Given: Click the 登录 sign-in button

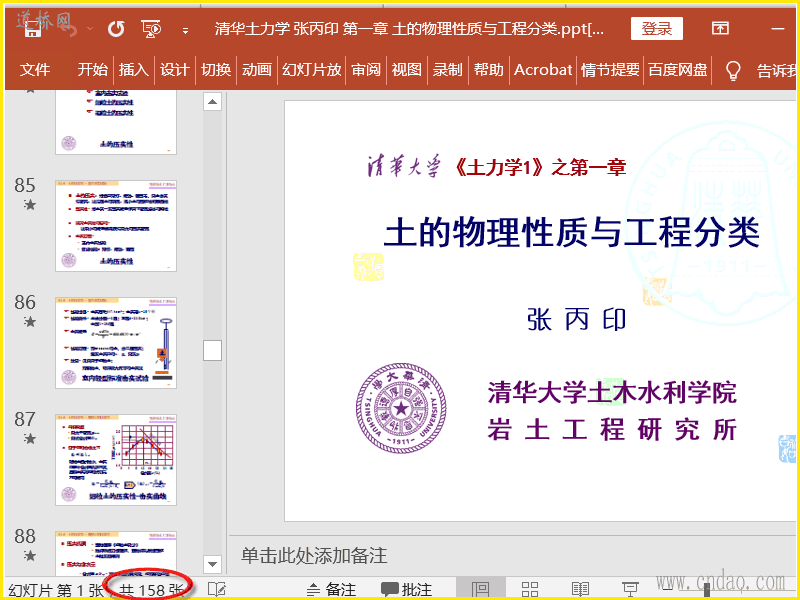Looking at the screenshot, I should 657,29.
